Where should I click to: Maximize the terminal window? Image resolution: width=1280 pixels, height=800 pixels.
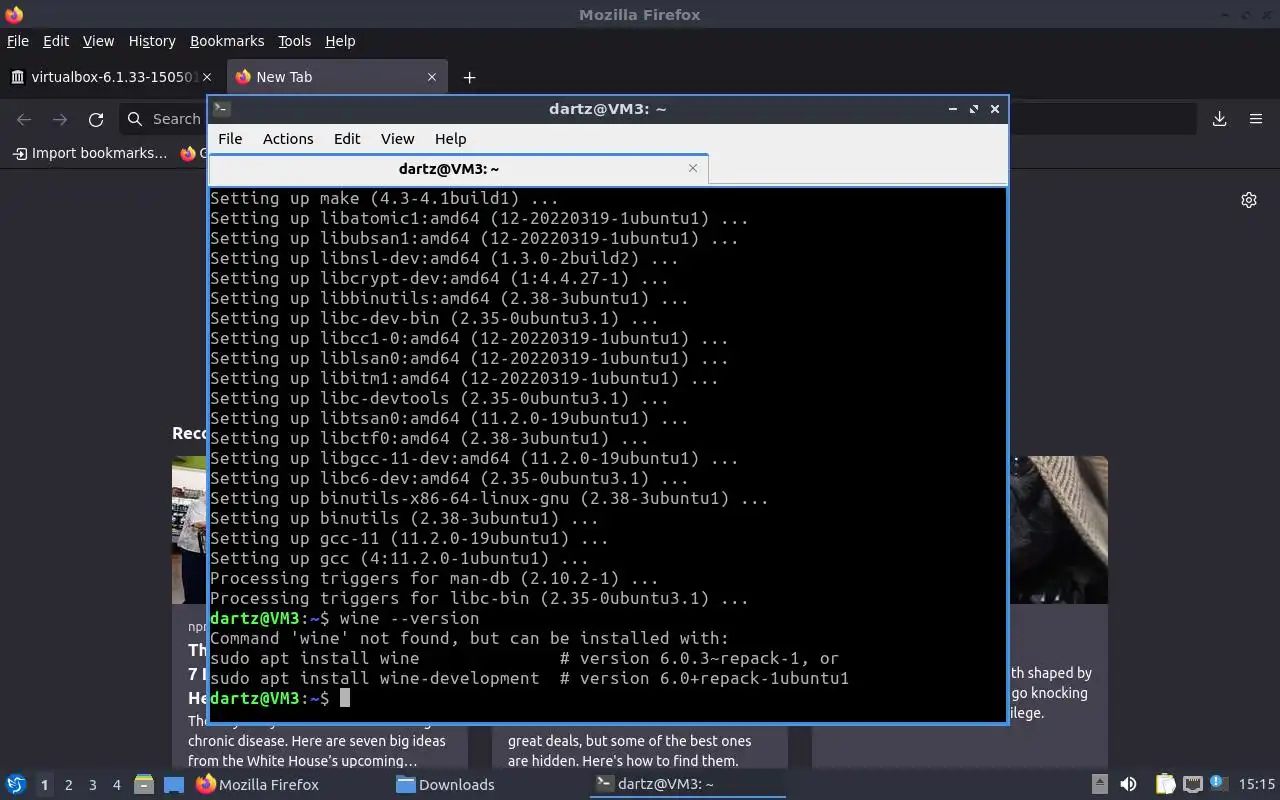[x=974, y=109]
